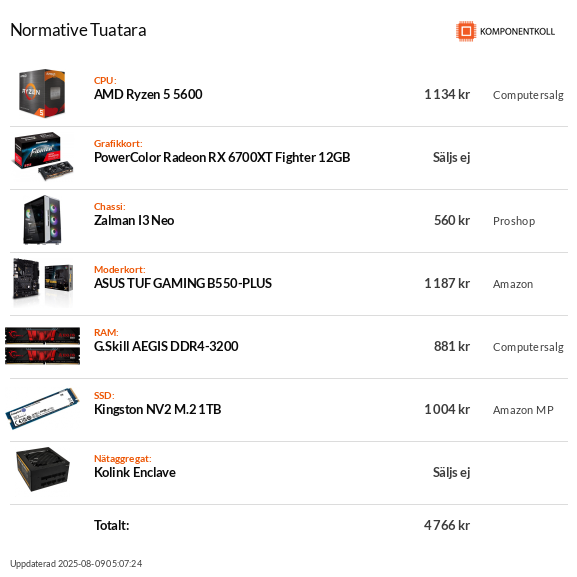
Task: Click the G.Skill AEGIS RAM sticks image
Action: point(42,346)
